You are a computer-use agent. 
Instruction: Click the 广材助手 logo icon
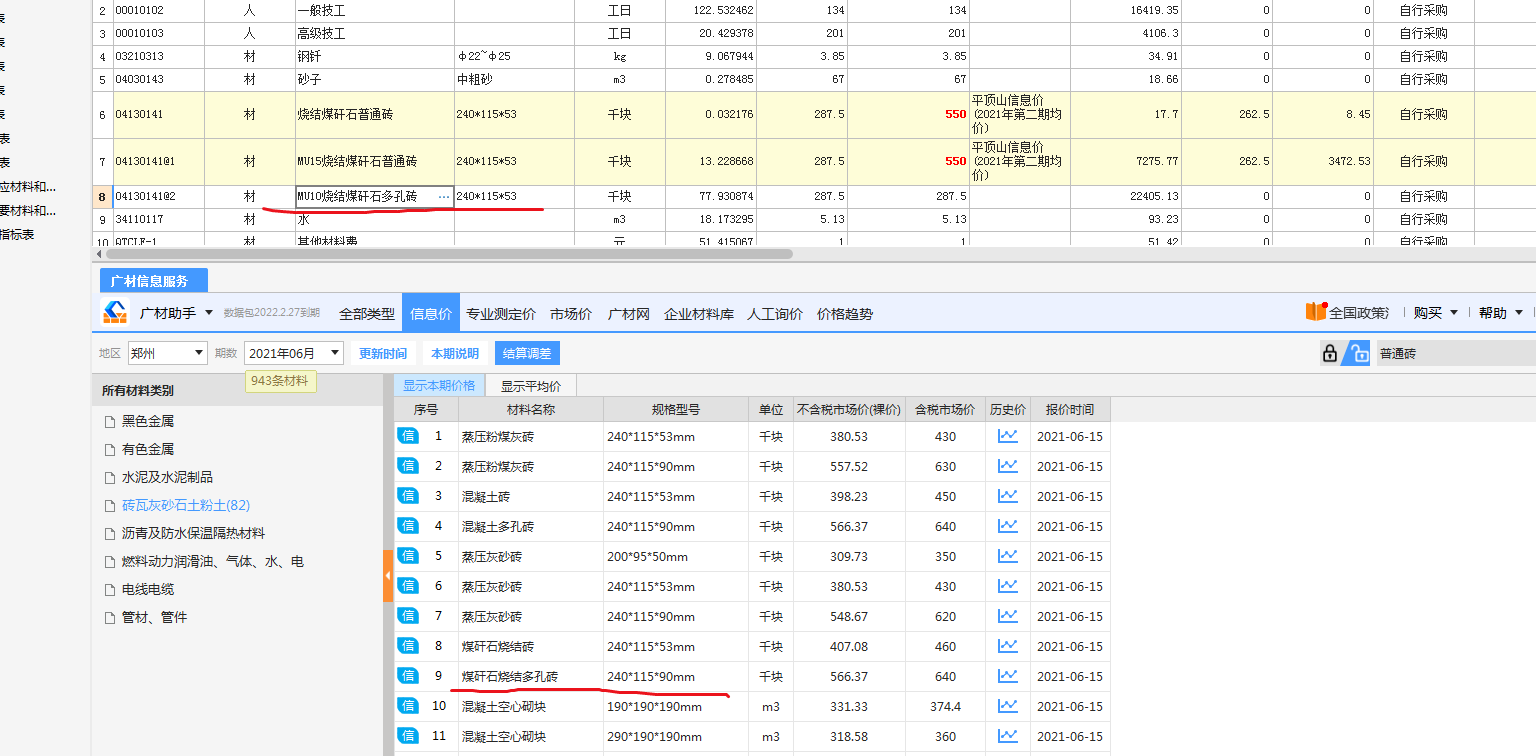115,312
